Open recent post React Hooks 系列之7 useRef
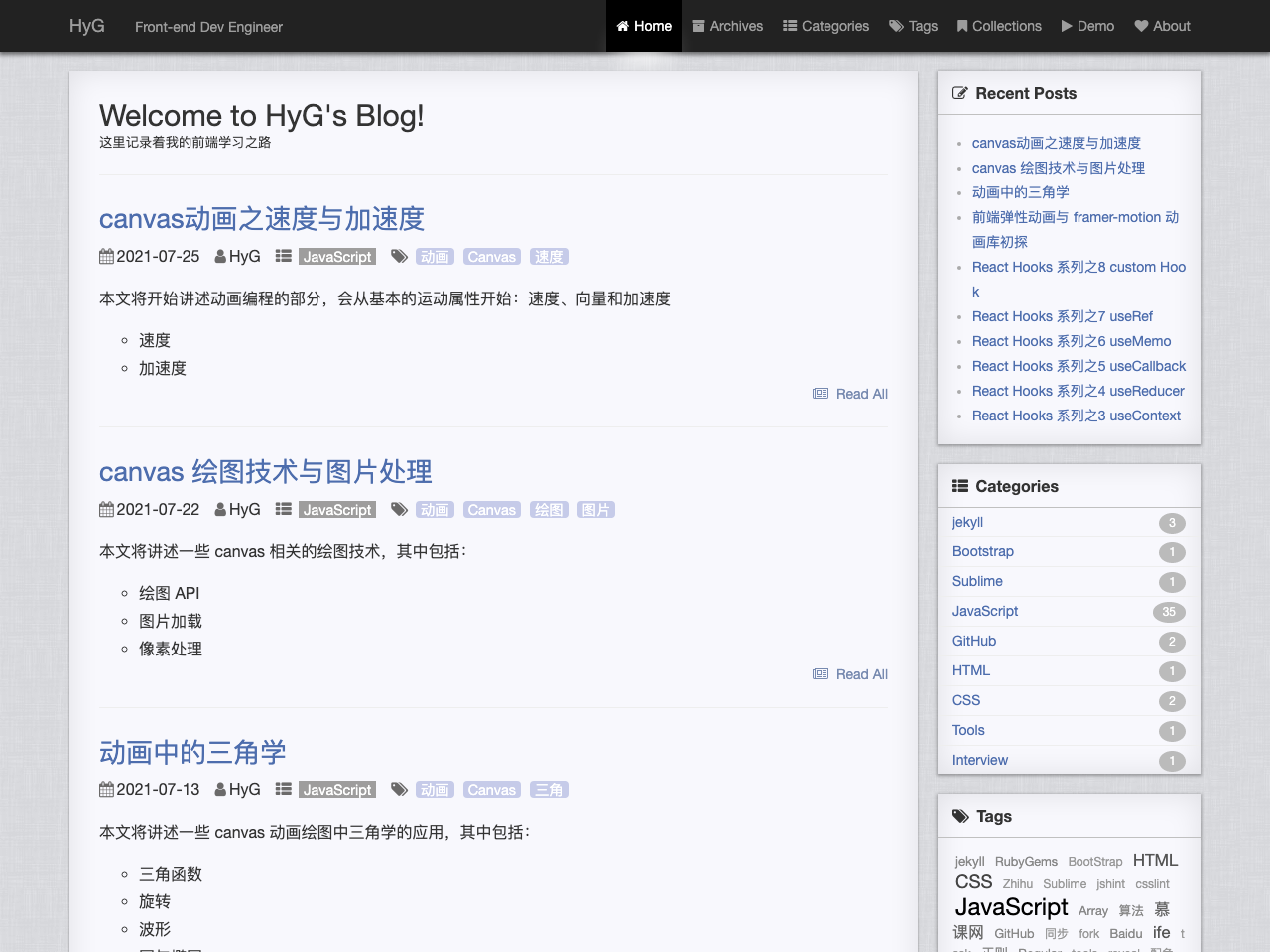Image resolution: width=1270 pixels, height=952 pixels. pyautogui.click(x=1062, y=316)
